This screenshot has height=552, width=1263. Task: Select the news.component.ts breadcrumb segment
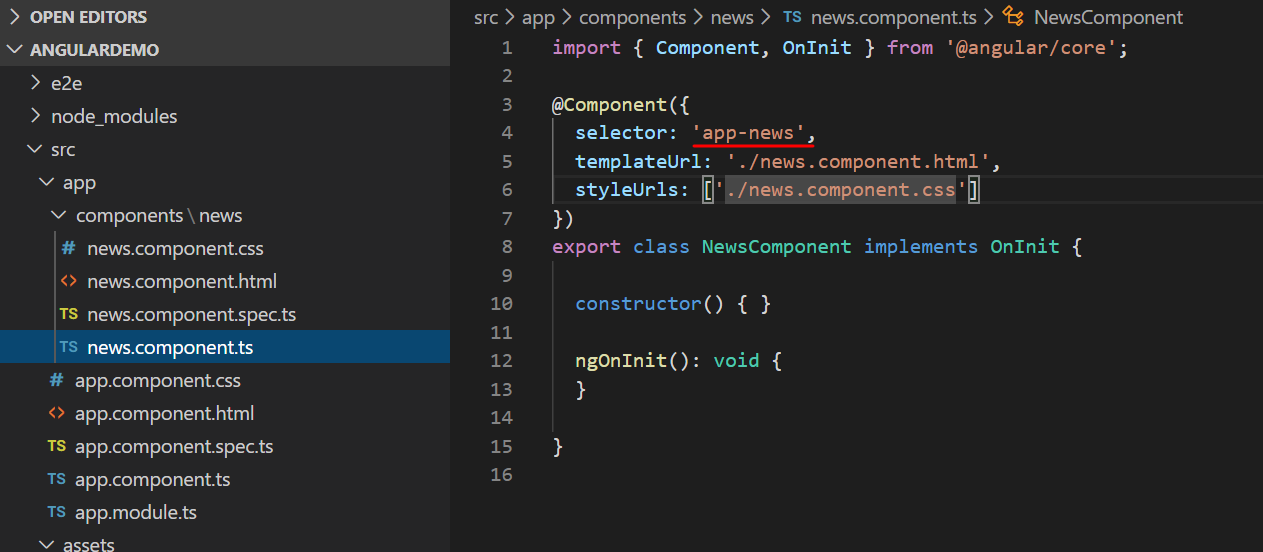tap(893, 17)
